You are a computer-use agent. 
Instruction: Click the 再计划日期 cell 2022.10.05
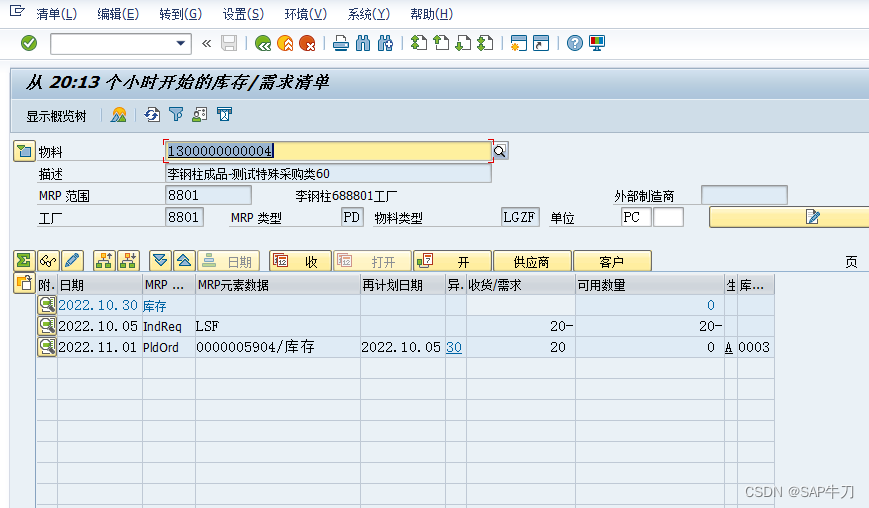403,347
